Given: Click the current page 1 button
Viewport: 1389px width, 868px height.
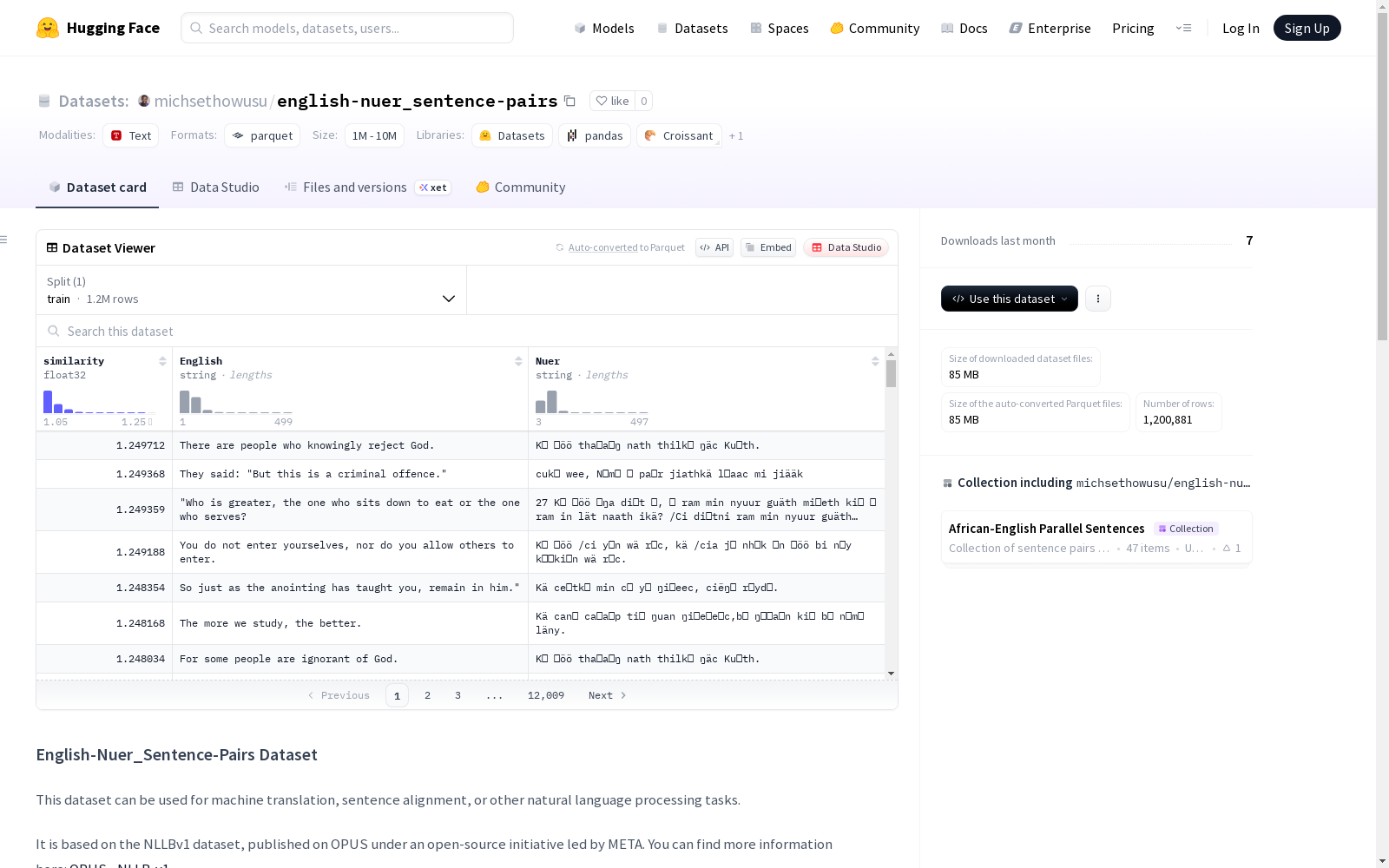Looking at the screenshot, I should click(x=397, y=695).
